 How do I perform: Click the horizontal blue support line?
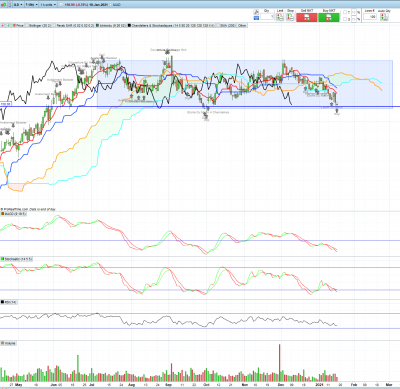click(x=200, y=107)
